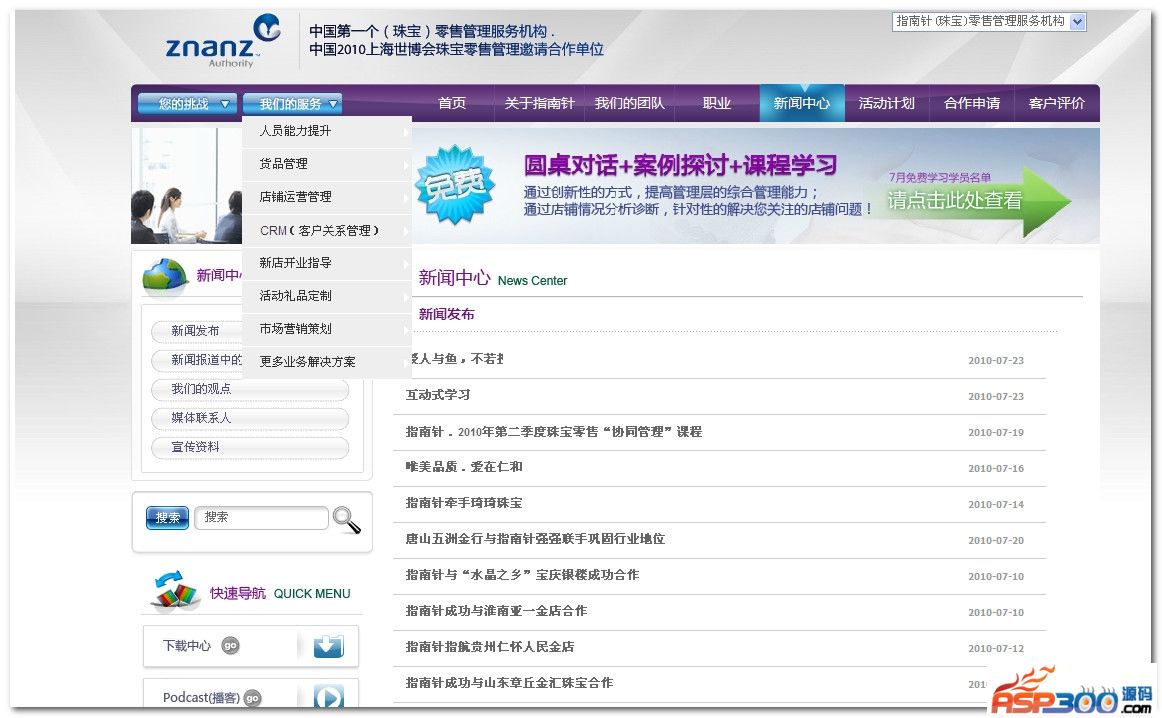Open 客户评价 navigation tab

[1057, 103]
